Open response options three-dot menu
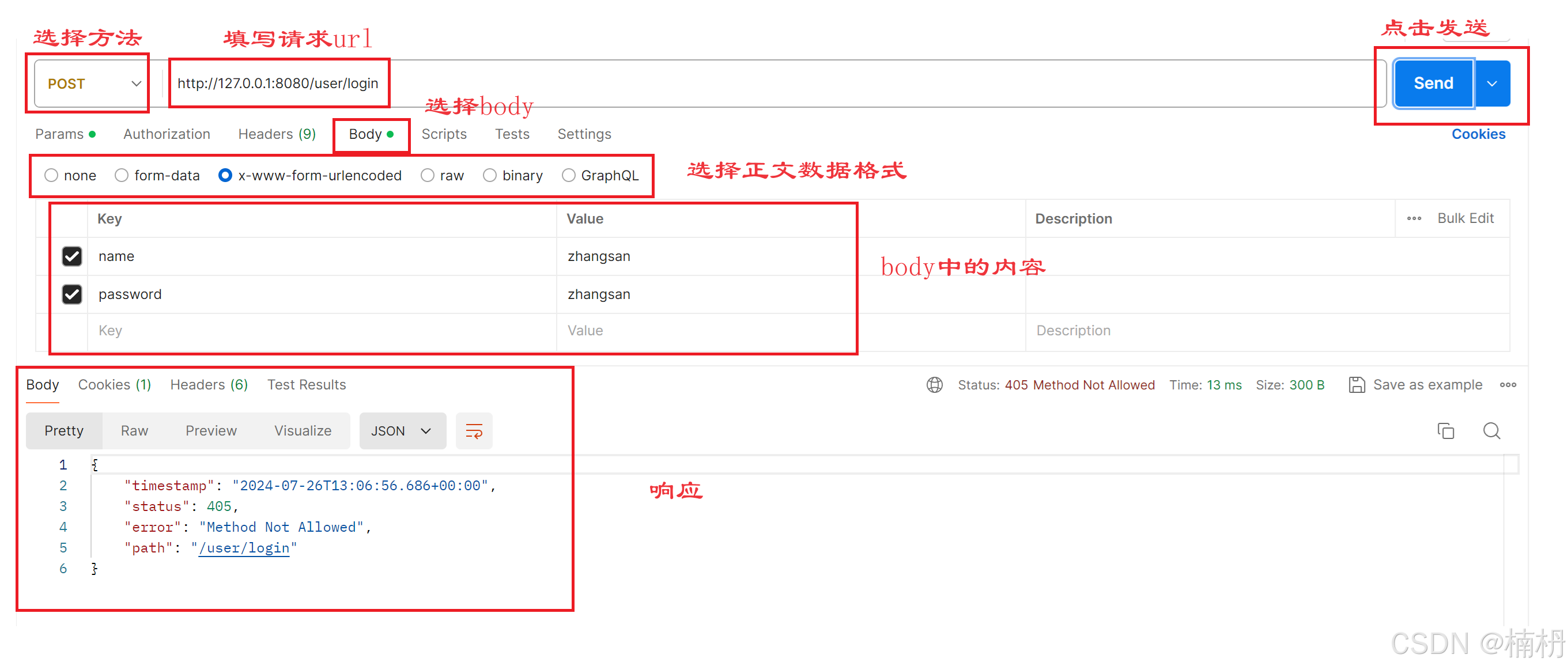The width and height of the screenshot is (1568, 670). pyautogui.click(x=1507, y=385)
